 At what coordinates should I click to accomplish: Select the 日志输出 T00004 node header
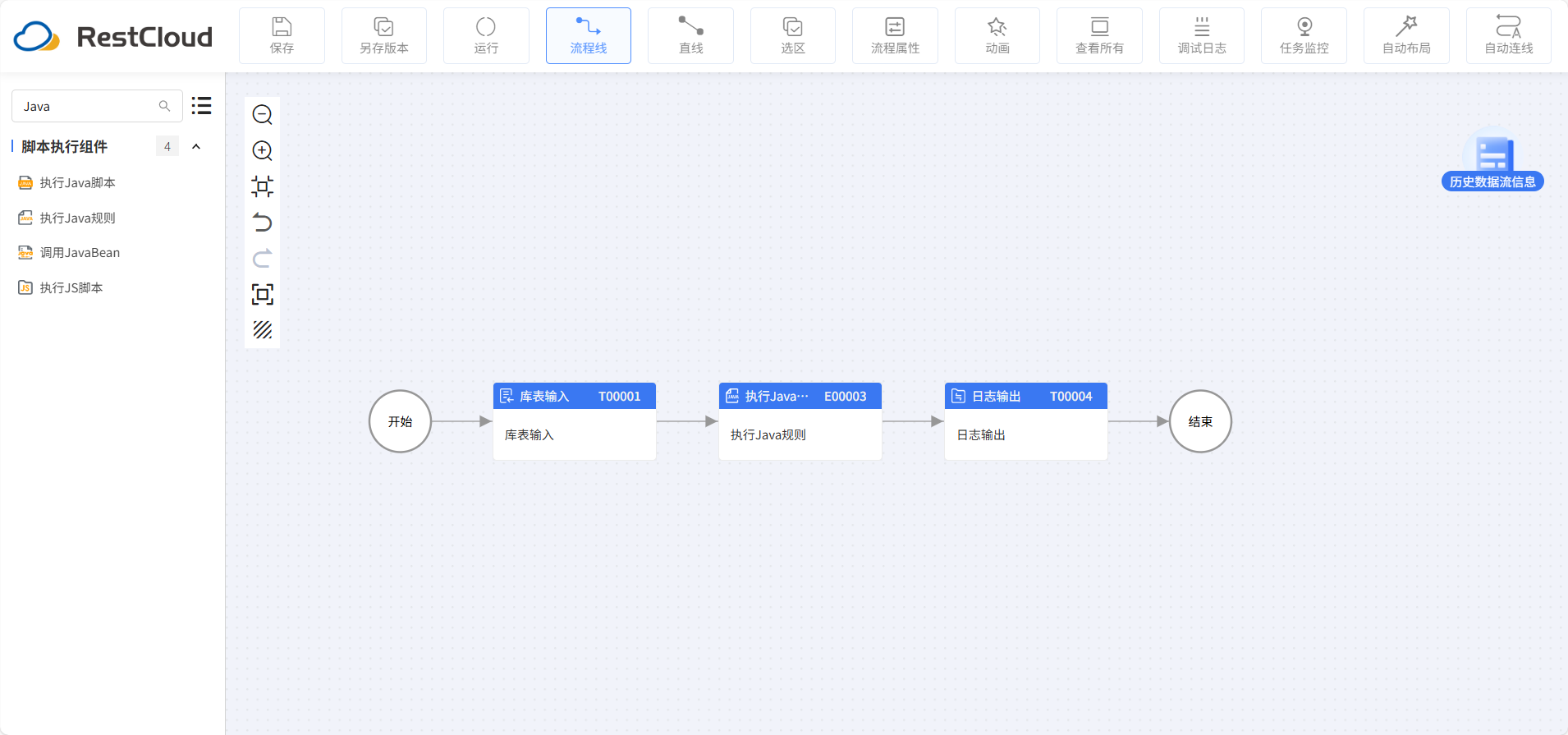(1026, 396)
